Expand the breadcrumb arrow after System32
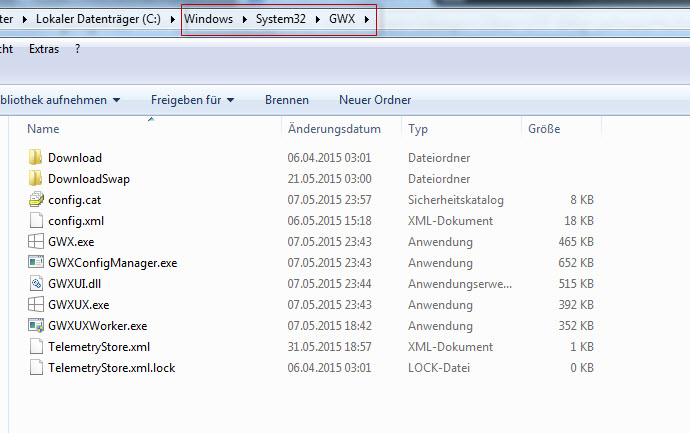The image size is (690, 433). point(317,19)
